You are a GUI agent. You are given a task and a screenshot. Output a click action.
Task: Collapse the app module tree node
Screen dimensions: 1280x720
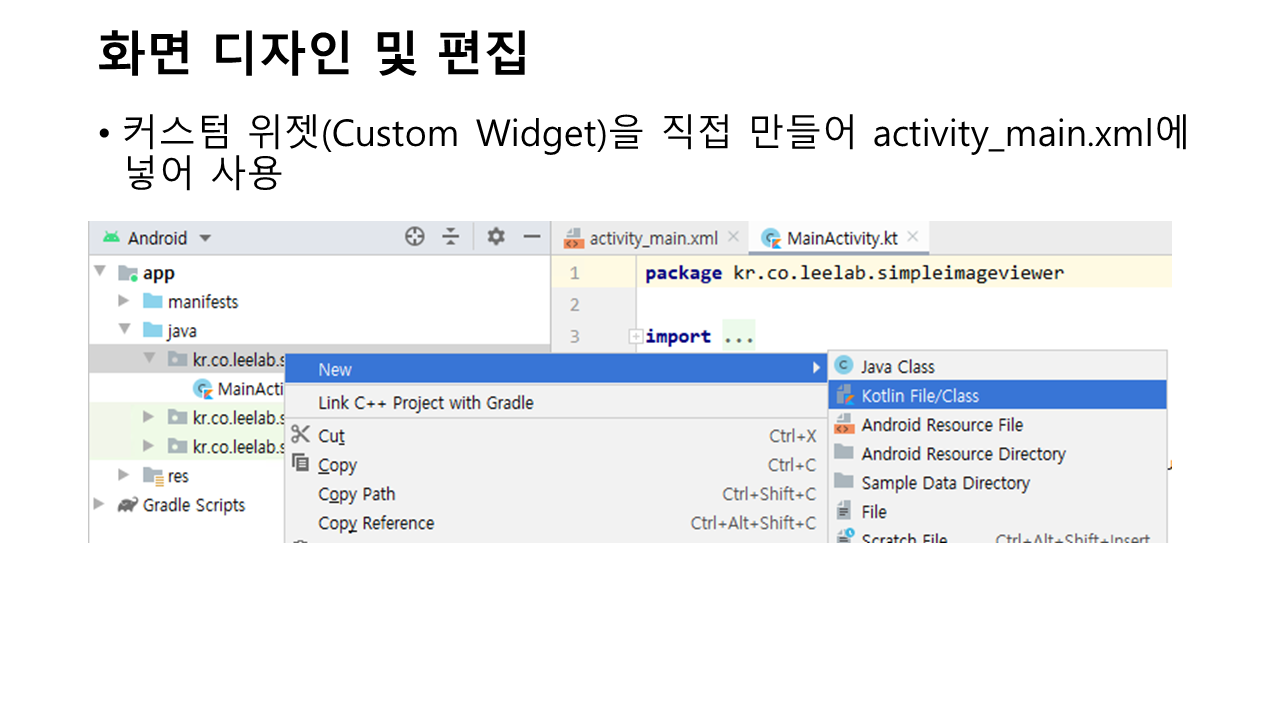pos(100,272)
